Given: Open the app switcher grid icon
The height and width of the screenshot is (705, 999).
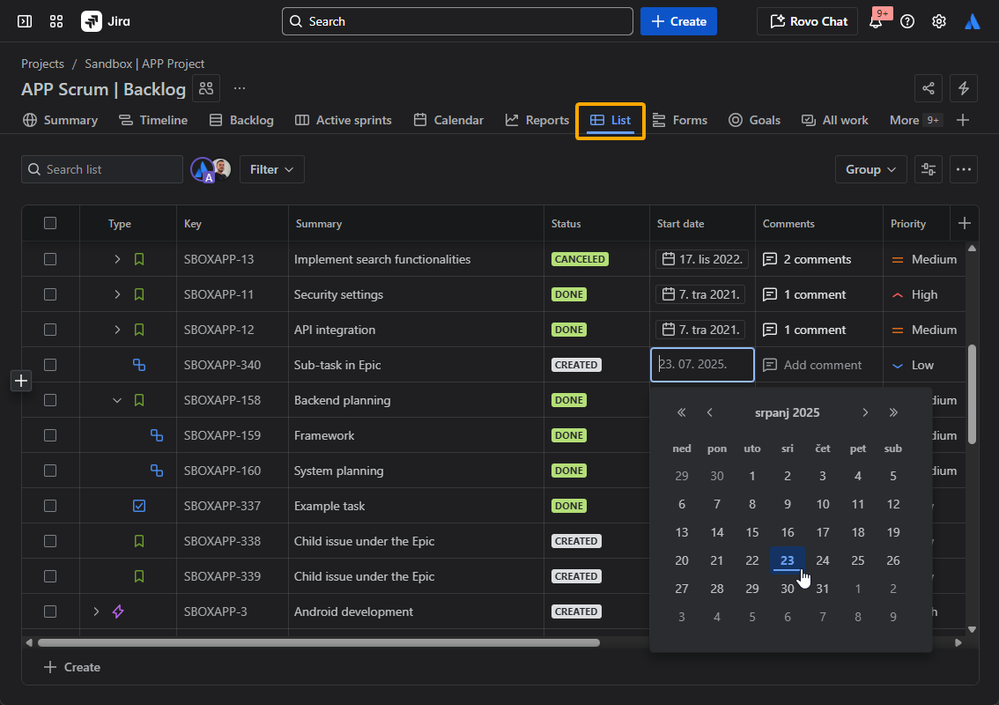Looking at the screenshot, I should tap(56, 21).
